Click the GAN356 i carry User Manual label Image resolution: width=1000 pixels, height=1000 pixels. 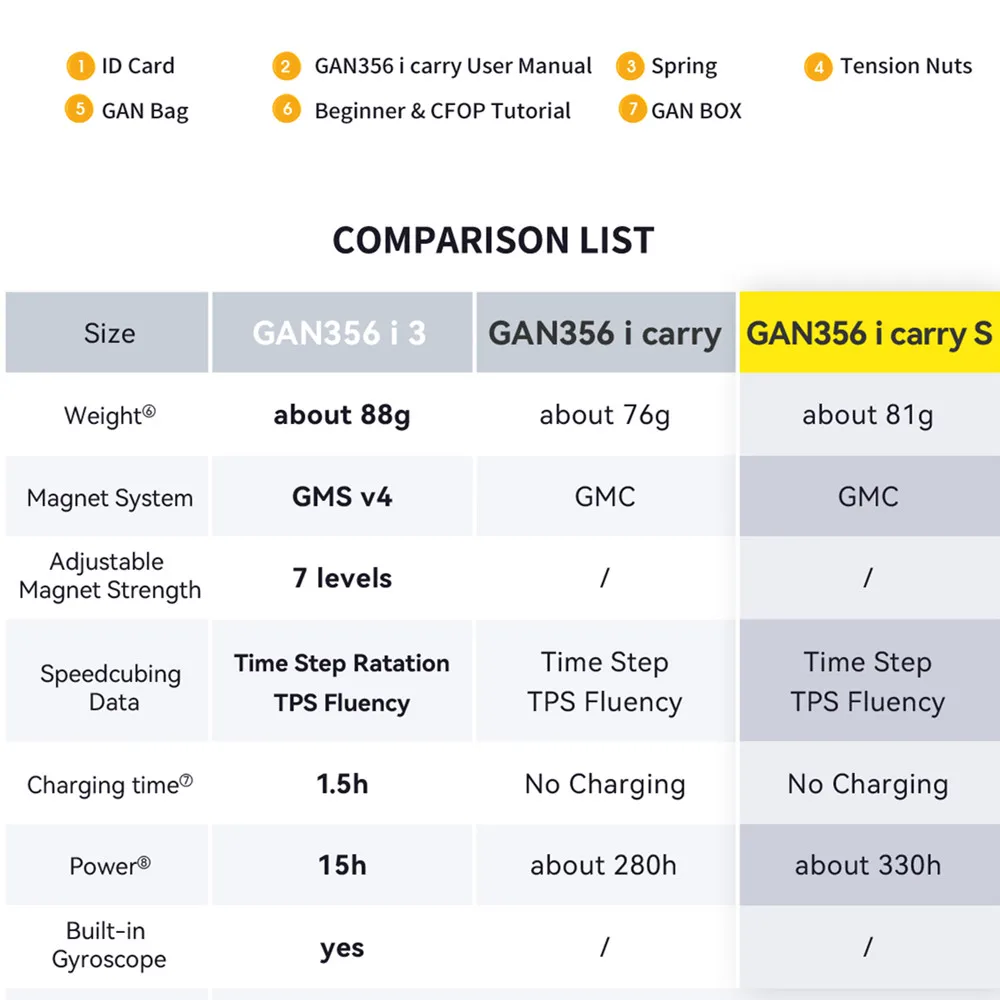[453, 67]
